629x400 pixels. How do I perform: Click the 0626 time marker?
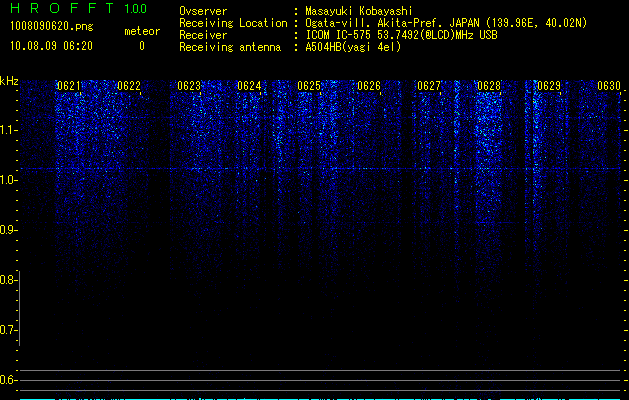point(369,86)
